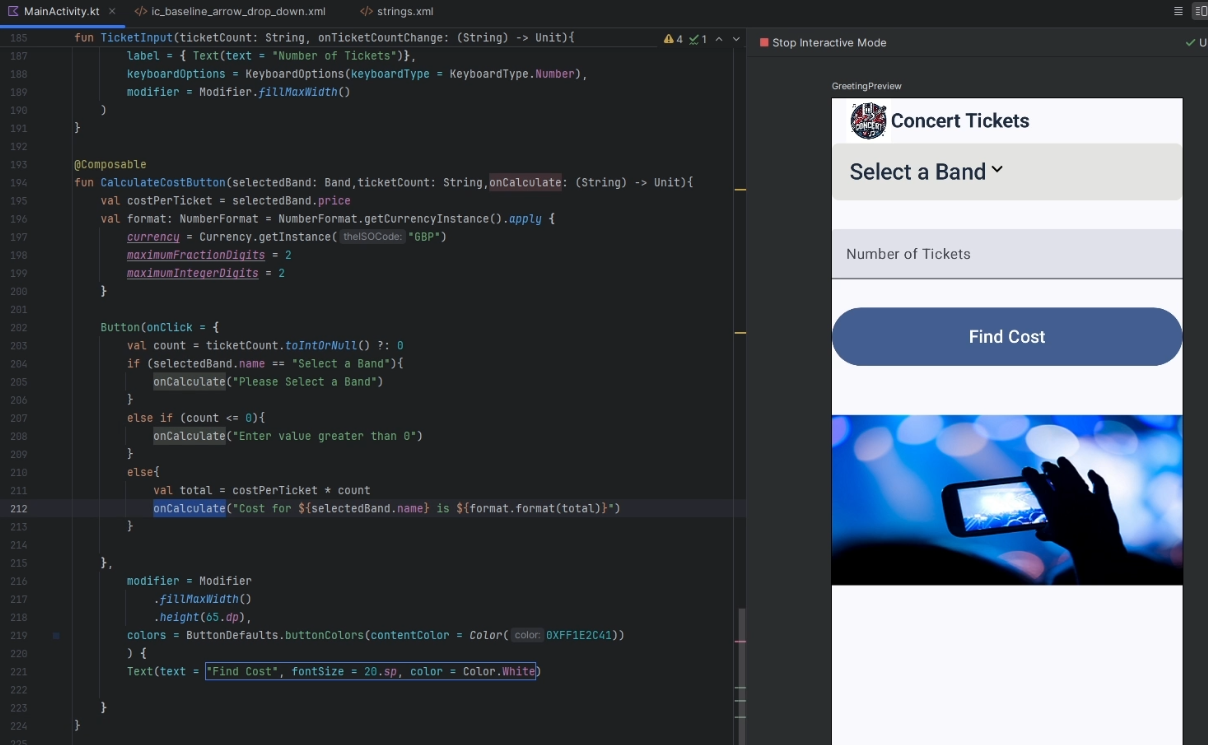The width and height of the screenshot is (1208, 745).
Task: Click the warnings indicator showing 4
Action: (673, 39)
